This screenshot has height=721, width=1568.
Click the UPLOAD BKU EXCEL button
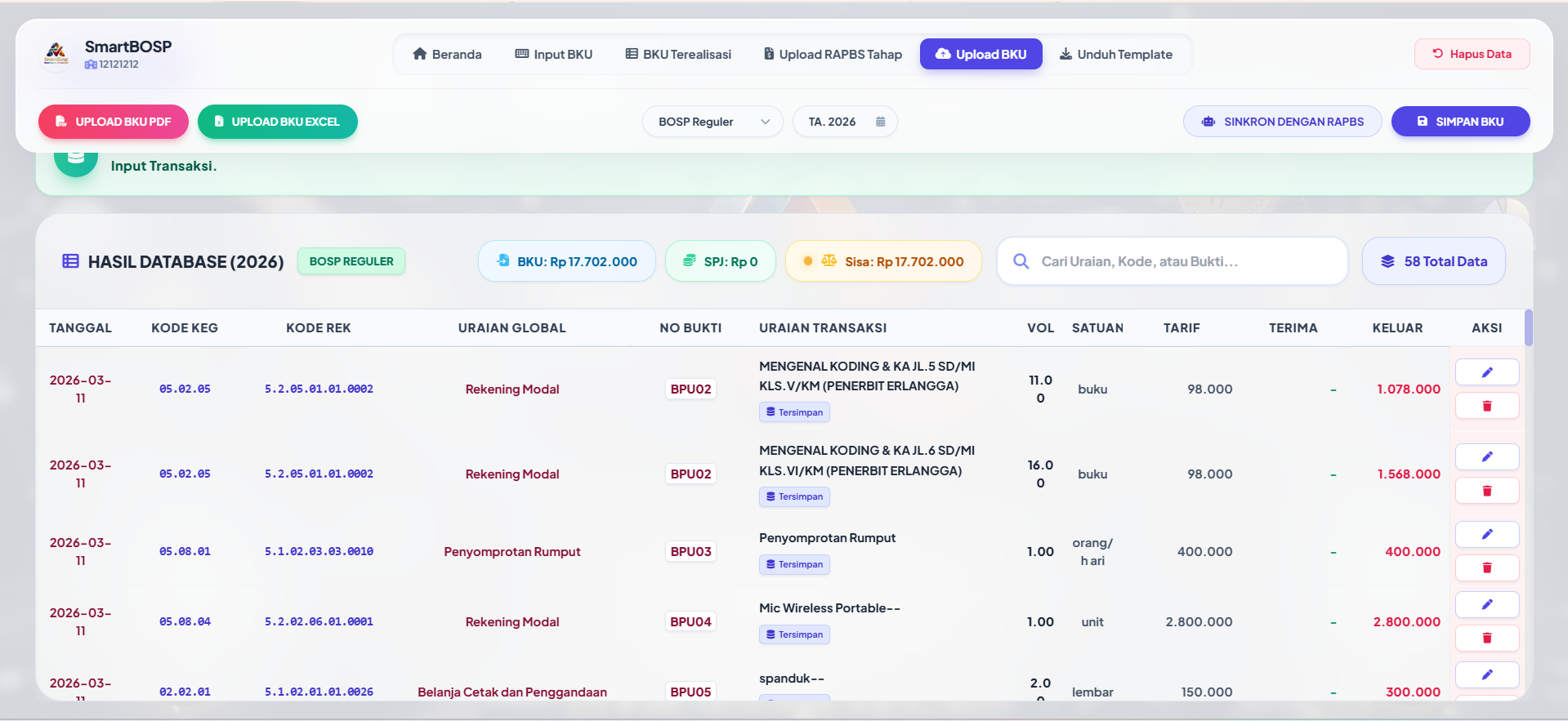tap(278, 122)
